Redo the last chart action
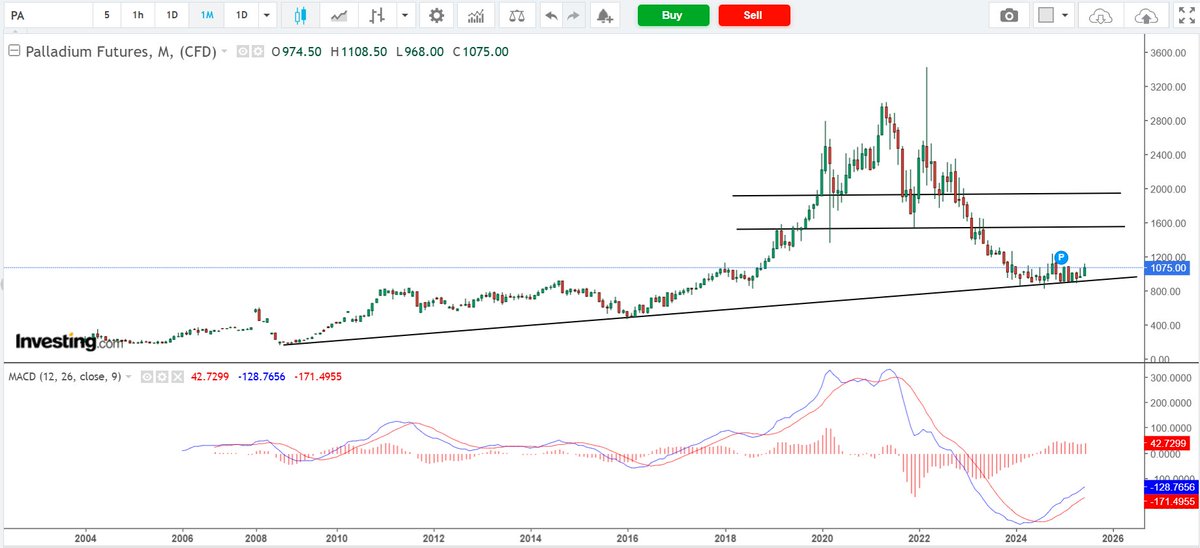 pyautogui.click(x=573, y=16)
